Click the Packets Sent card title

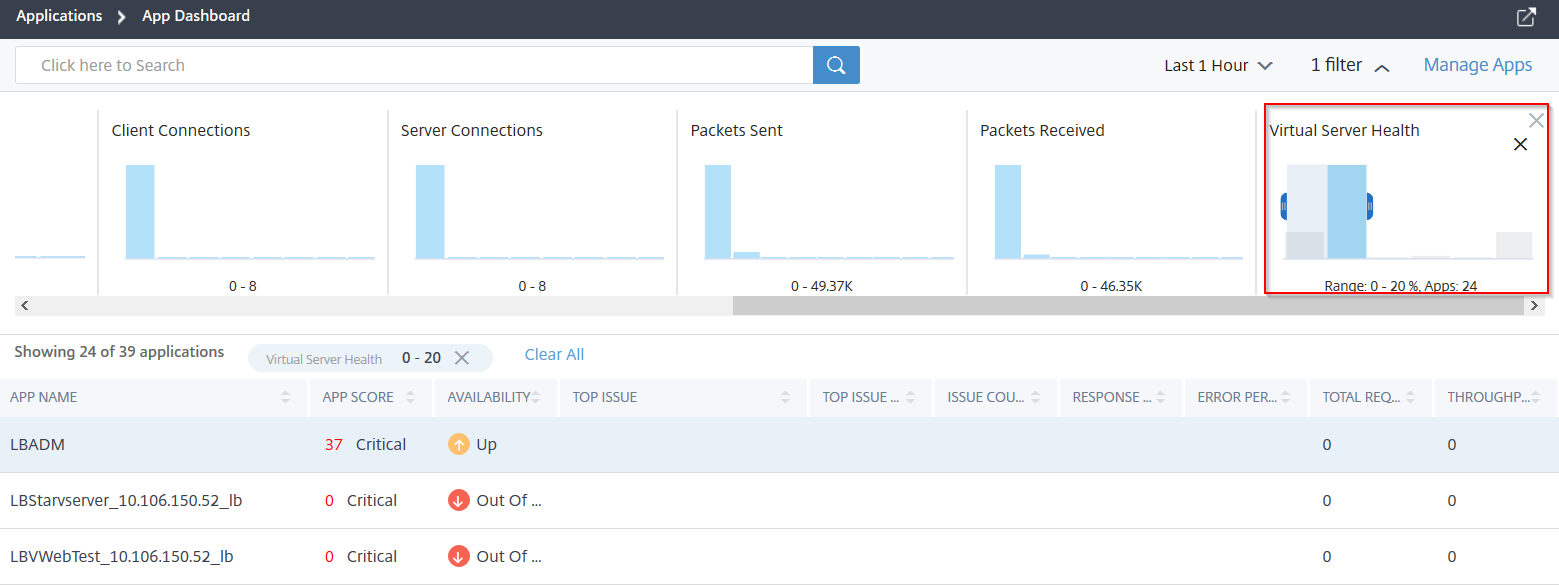click(x=737, y=131)
